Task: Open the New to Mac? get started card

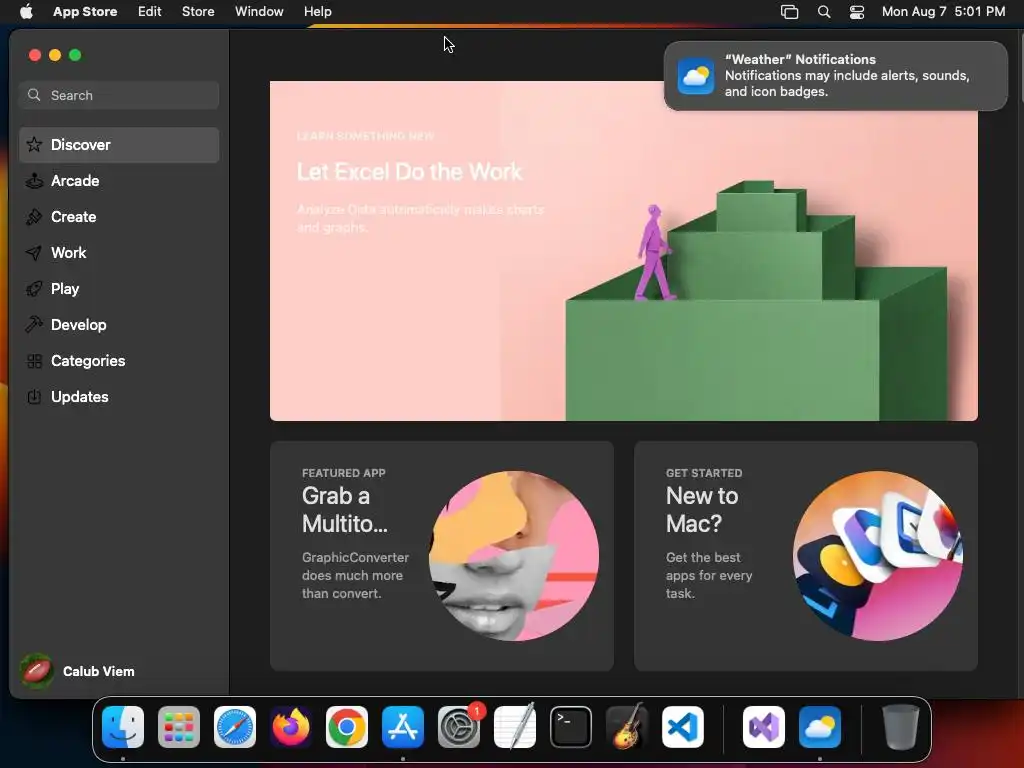Action: pyautogui.click(x=806, y=556)
